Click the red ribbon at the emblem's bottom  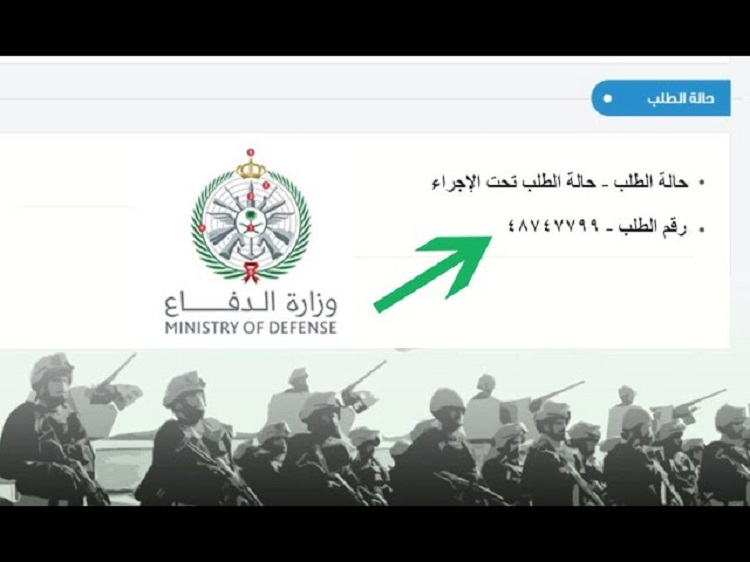coord(251,272)
